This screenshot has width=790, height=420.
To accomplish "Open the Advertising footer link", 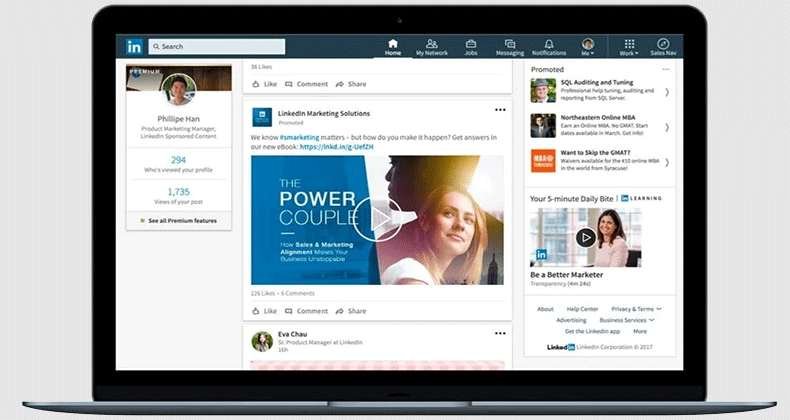I will coord(571,320).
